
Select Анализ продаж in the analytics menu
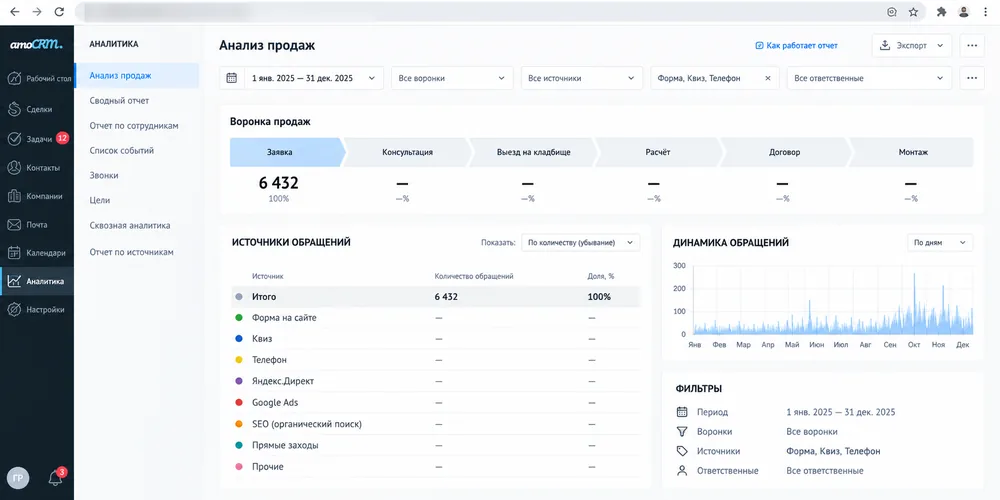click(137, 76)
